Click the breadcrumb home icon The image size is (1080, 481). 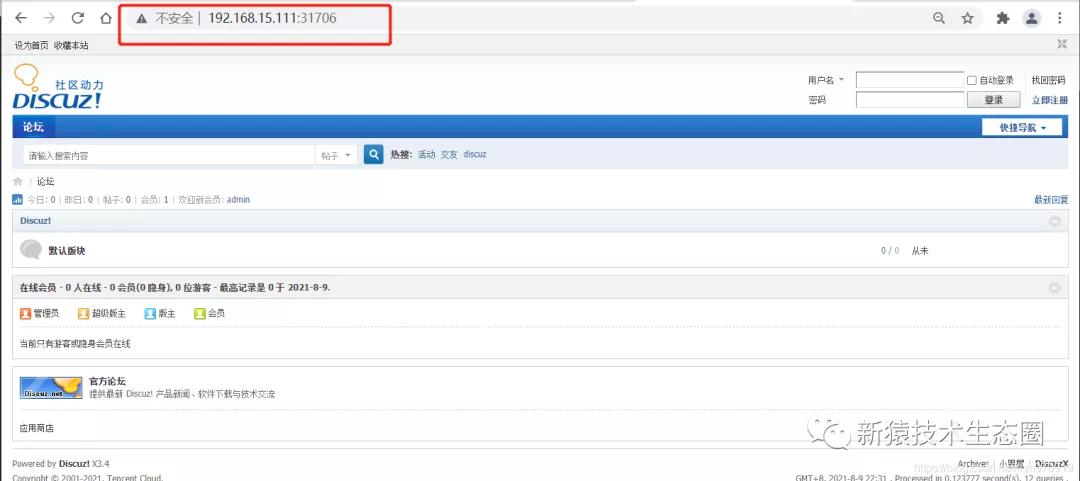[18, 181]
